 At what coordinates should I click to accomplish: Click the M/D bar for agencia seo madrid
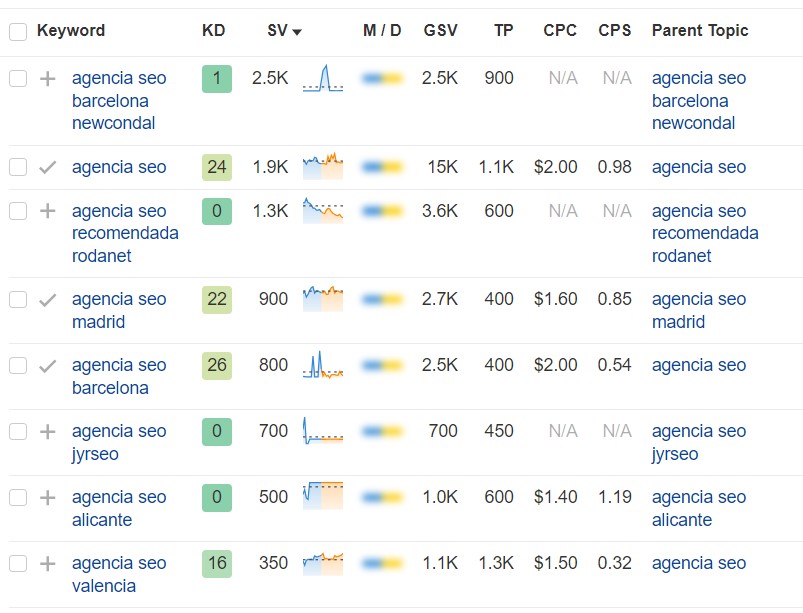click(x=383, y=299)
